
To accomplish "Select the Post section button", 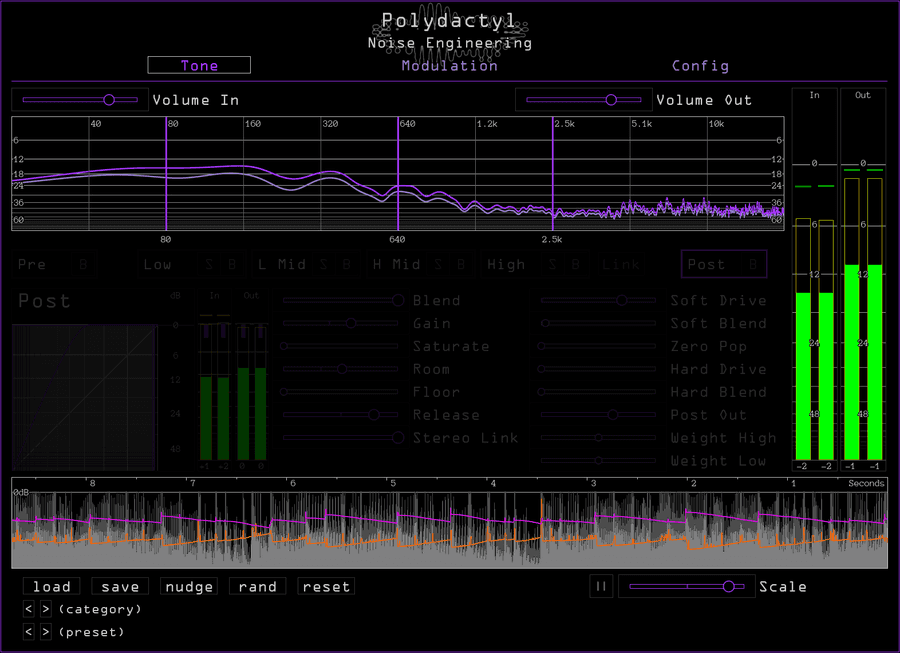I will click(x=706, y=265).
